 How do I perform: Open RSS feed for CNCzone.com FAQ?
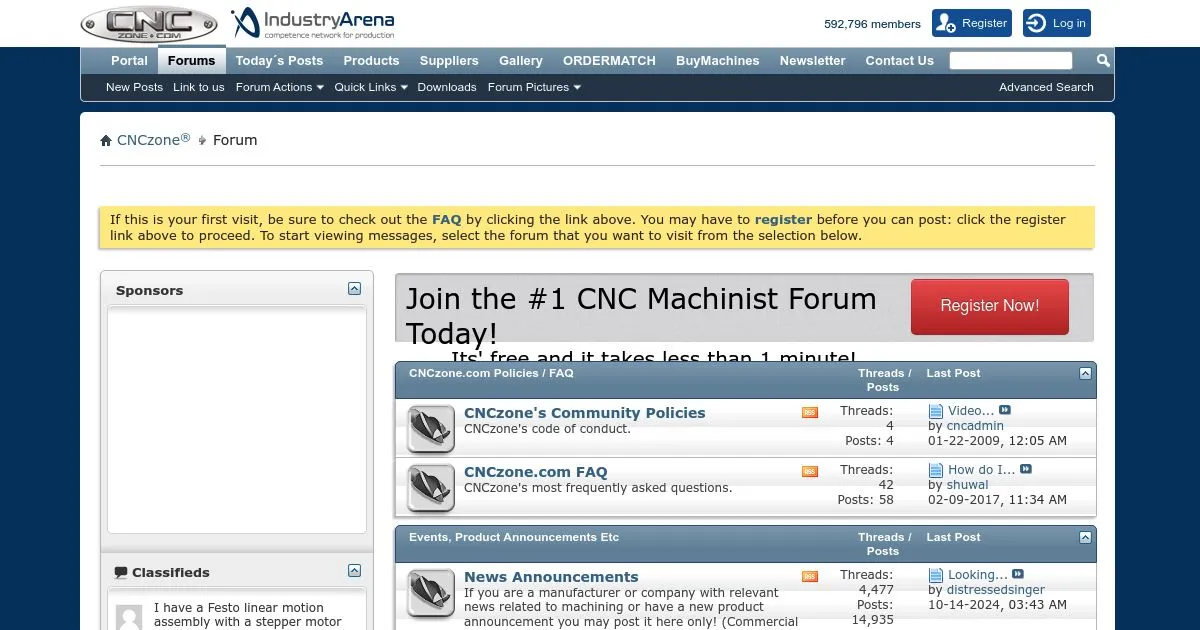(x=810, y=471)
